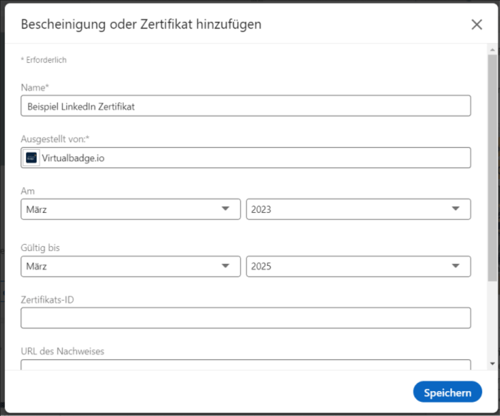The image size is (500, 416).
Task: Open the issue month dropdown arrow
Action: click(226, 209)
